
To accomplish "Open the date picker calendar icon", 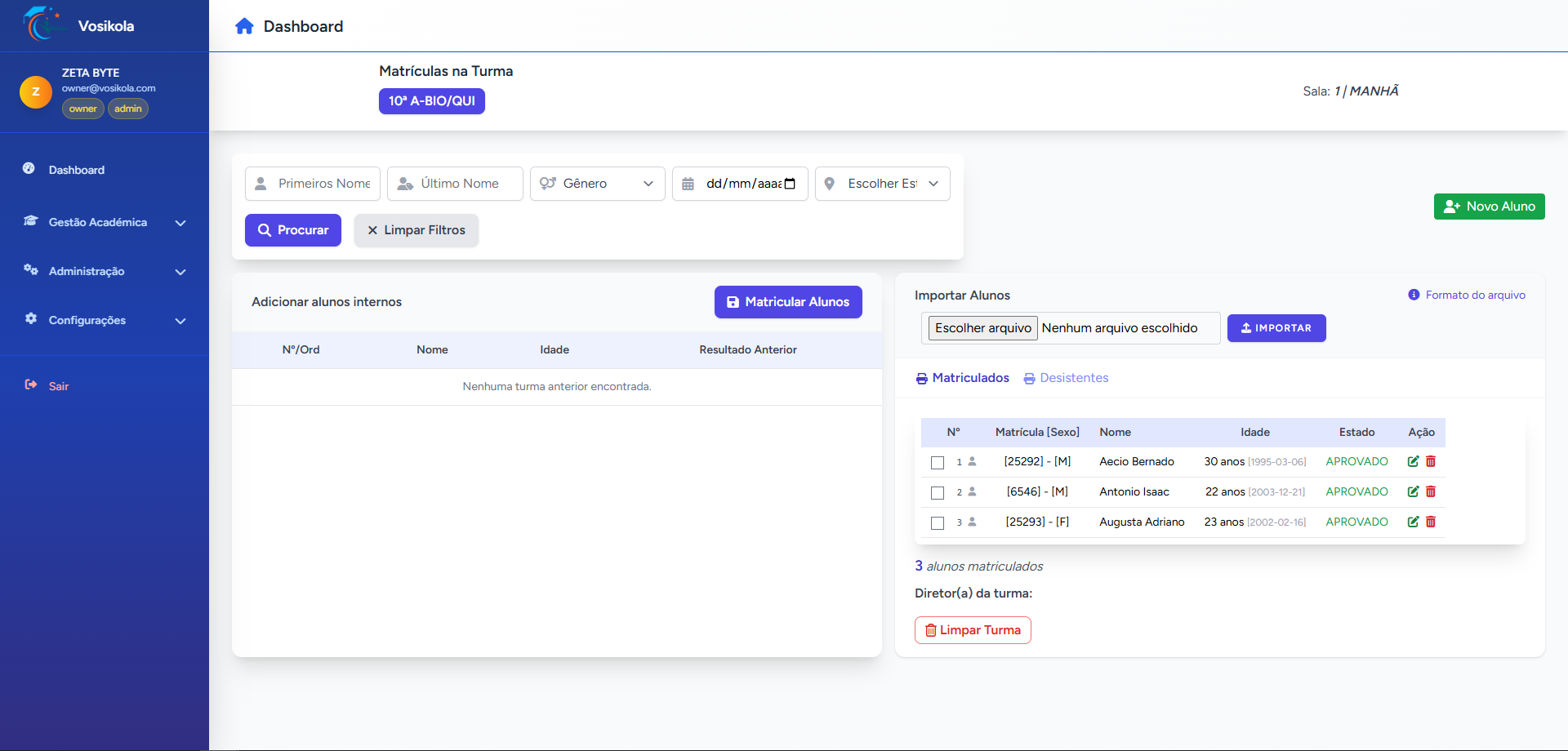I will (790, 184).
